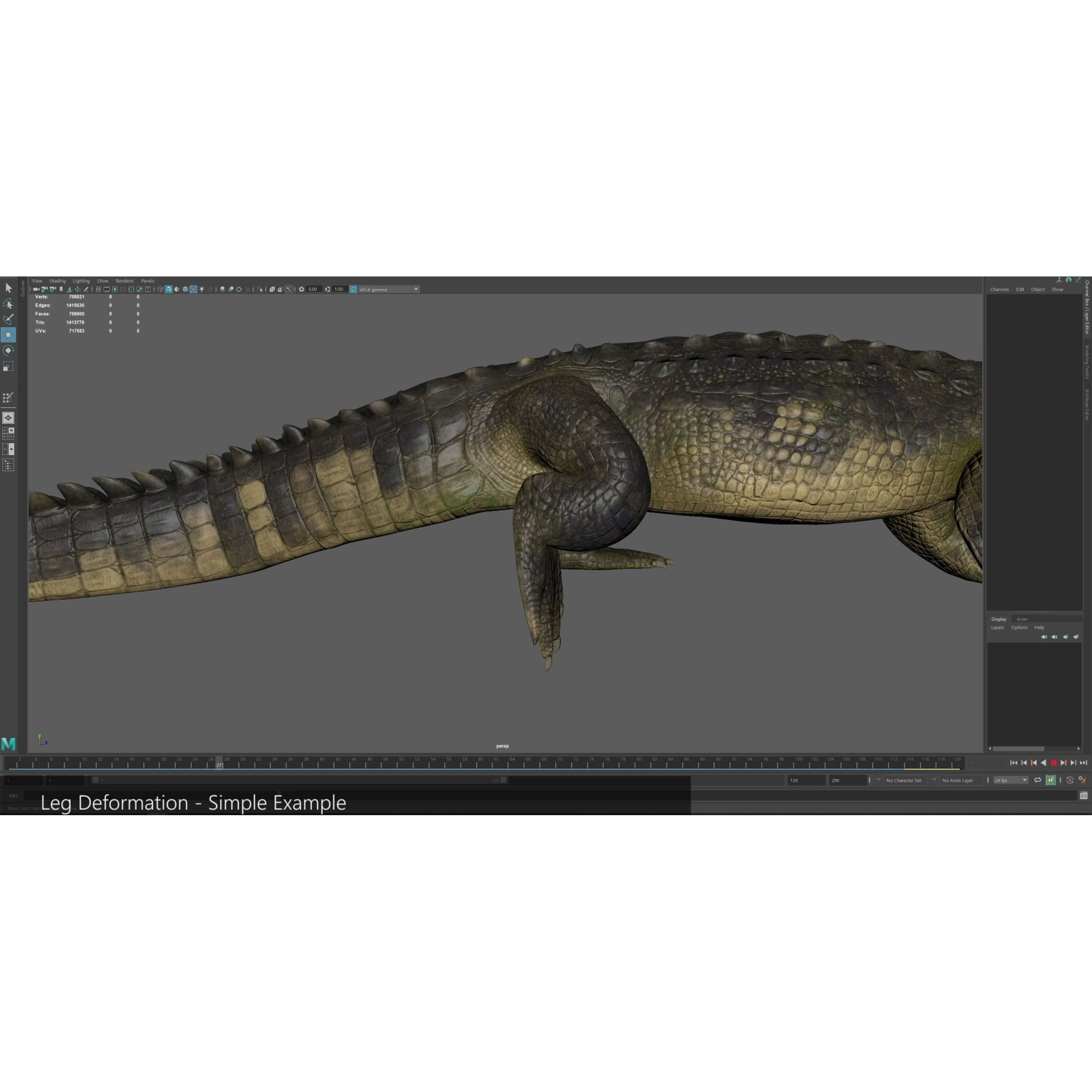Go to end of playback range

click(x=1084, y=763)
